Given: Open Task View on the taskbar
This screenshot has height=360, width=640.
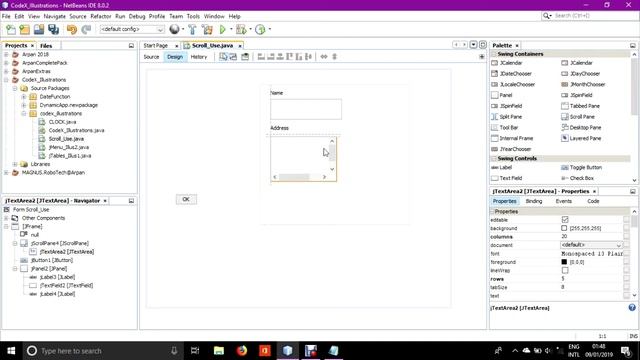Looking at the screenshot, I should point(195,351).
